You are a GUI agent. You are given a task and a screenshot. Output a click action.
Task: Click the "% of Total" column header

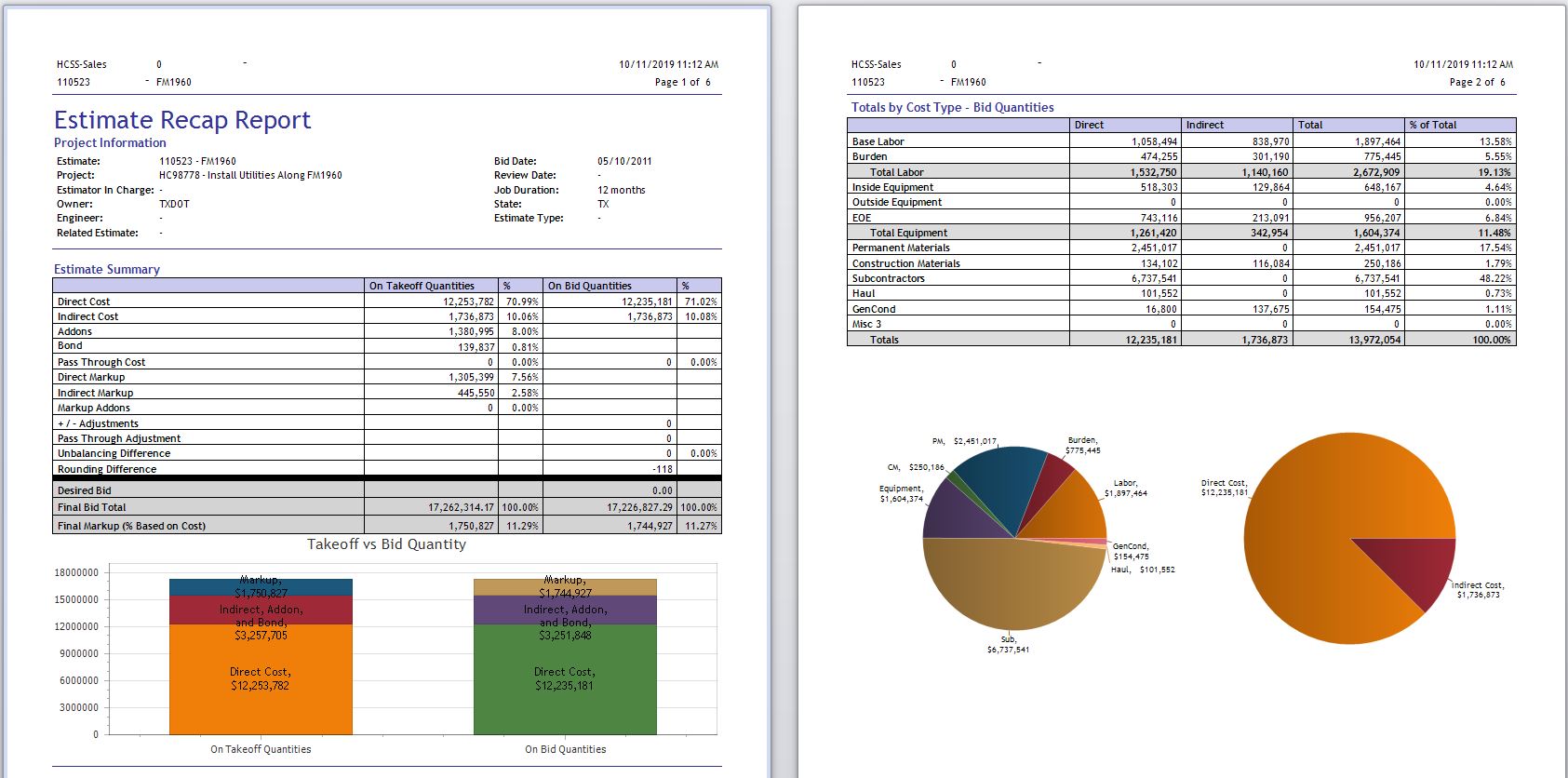click(x=1432, y=125)
